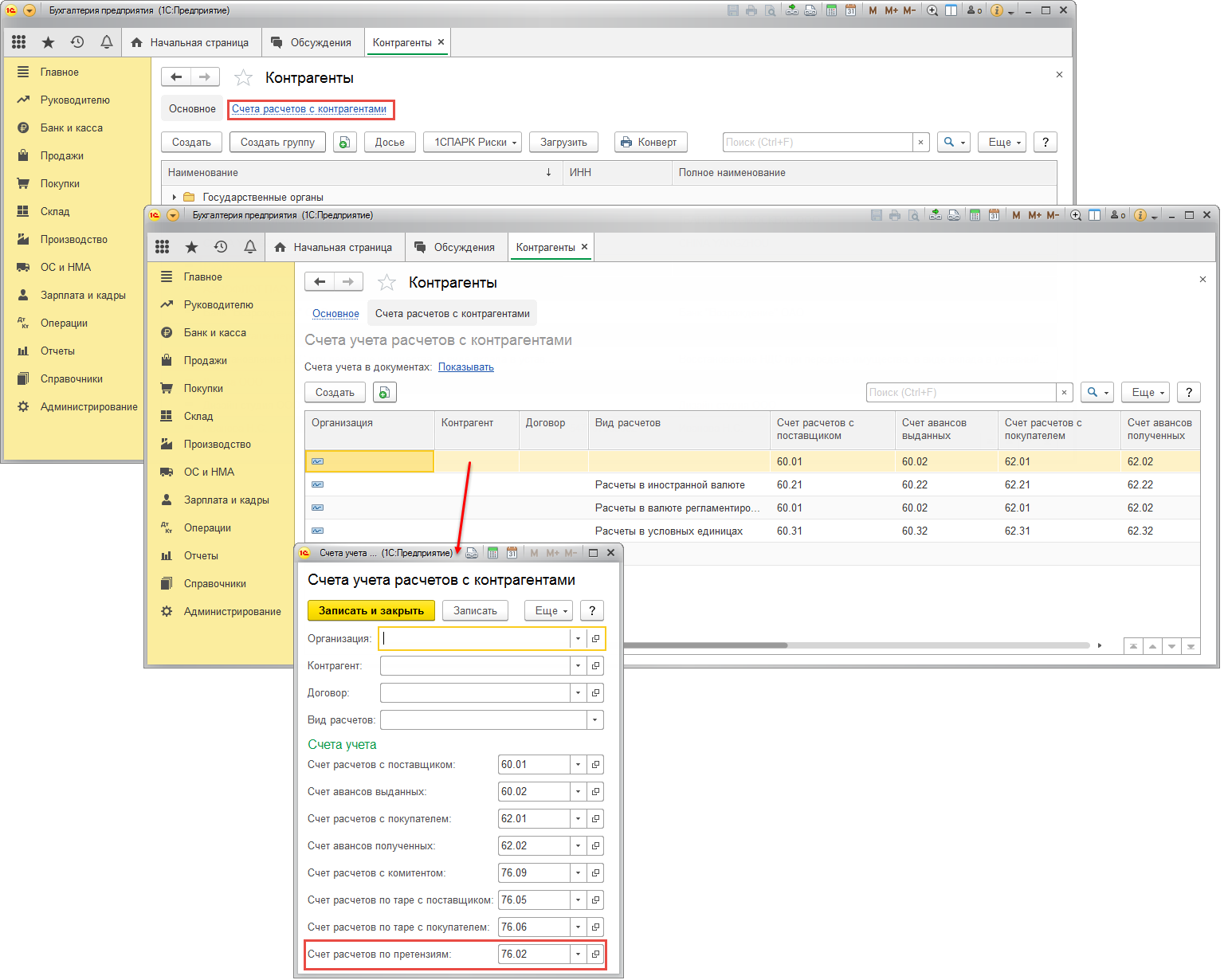Expand Счет расчетов с поставщиком dropdown 60.01
This screenshot has height=980, width=1228.
pyautogui.click(x=578, y=764)
